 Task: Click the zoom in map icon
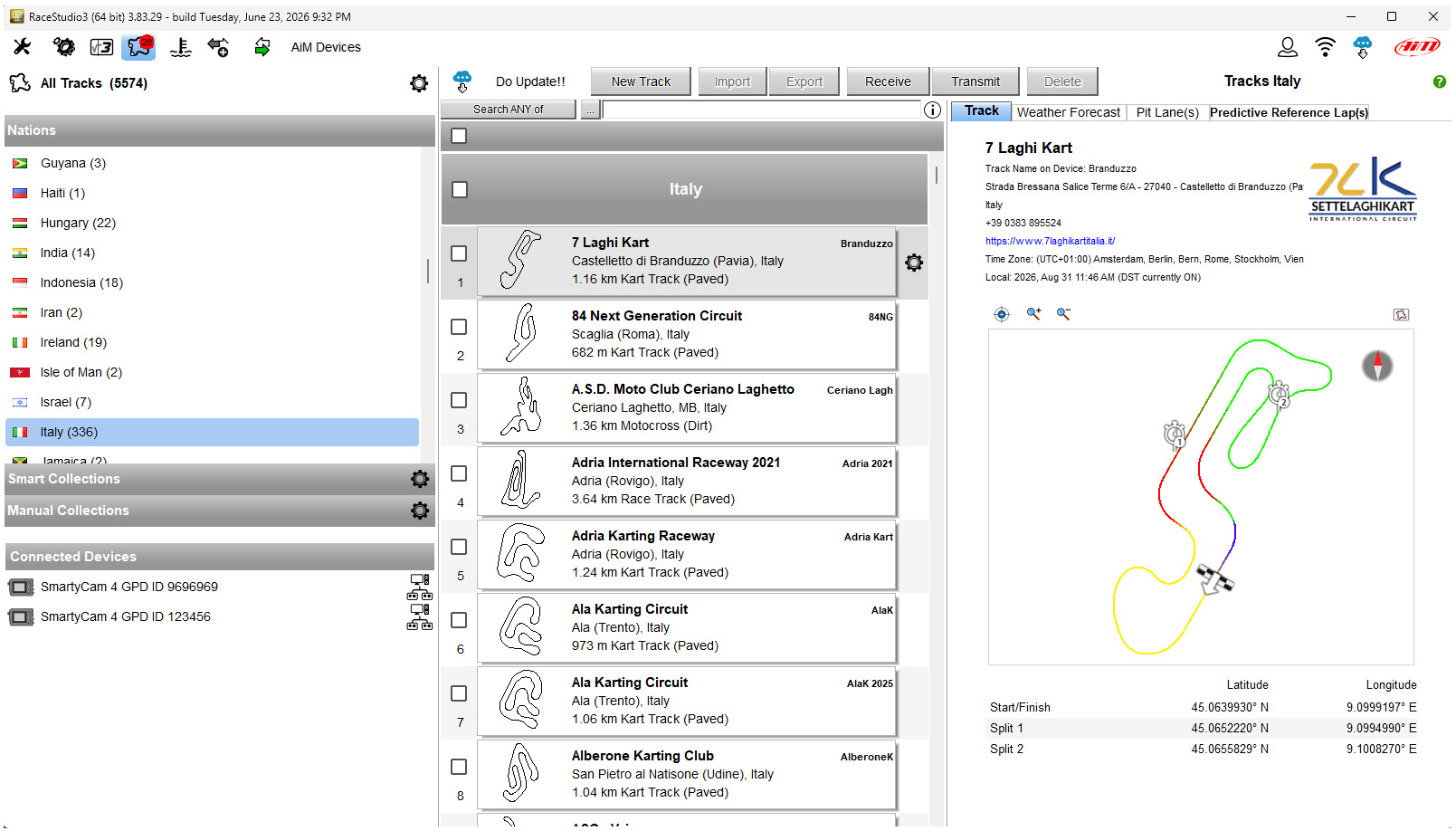1033,314
